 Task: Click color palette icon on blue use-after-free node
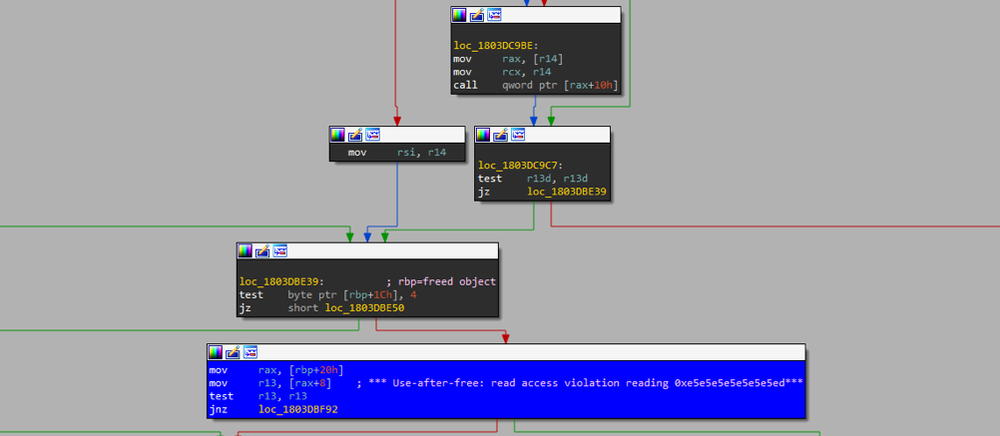pos(216,352)
